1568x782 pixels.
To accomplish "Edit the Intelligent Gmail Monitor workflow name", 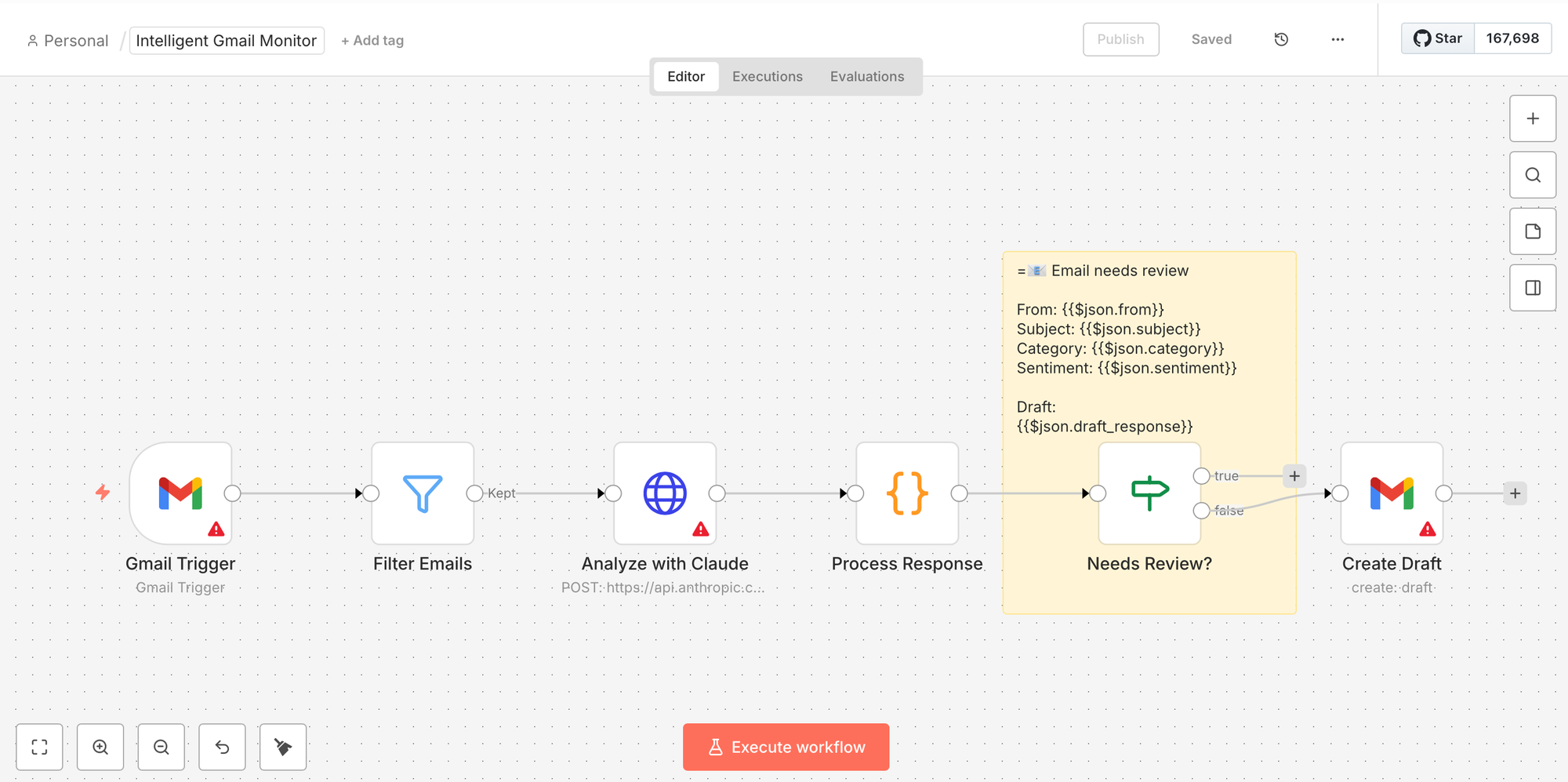I will [x=227, y=41].
